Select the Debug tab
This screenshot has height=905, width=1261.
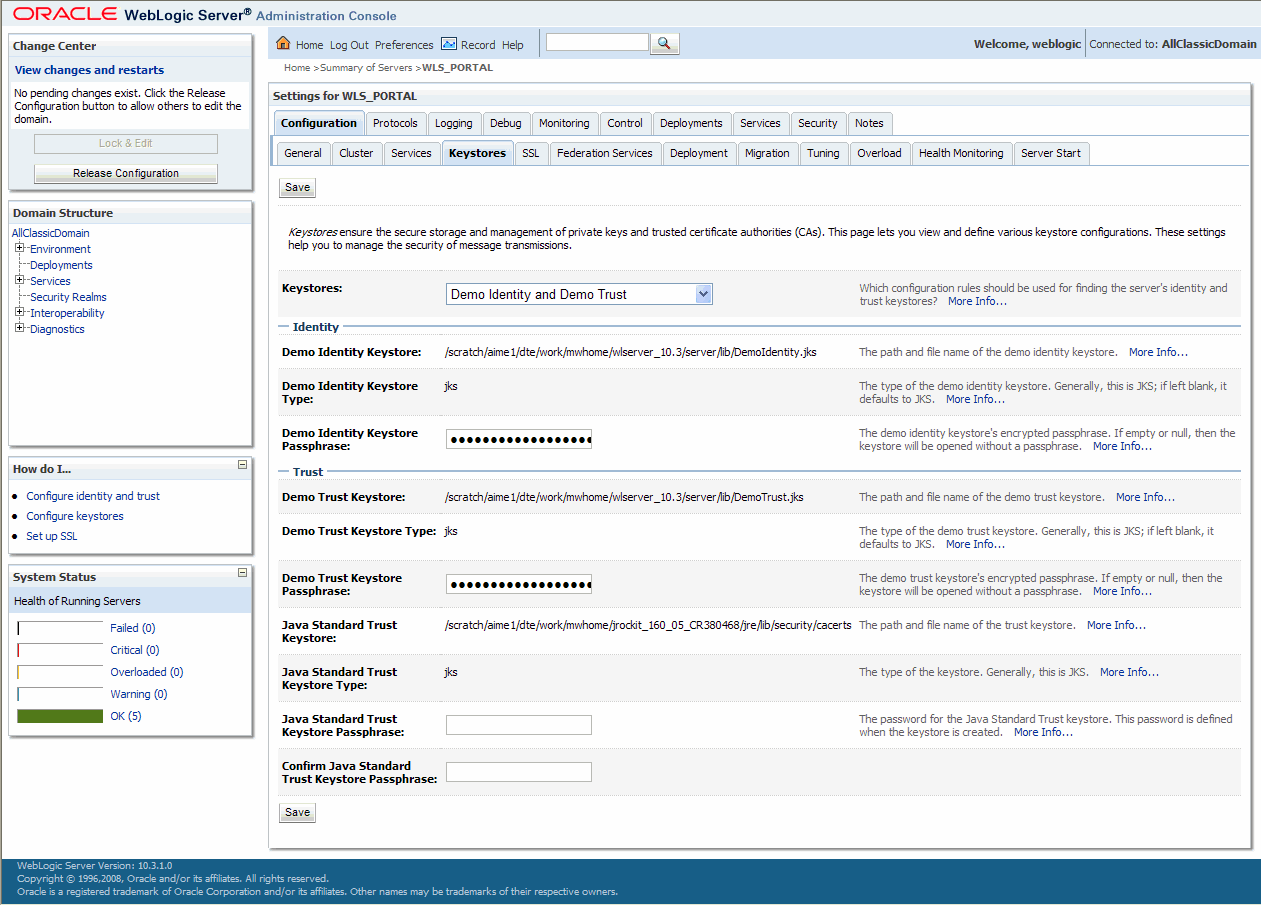pyautogui.click(x=506, y=123)
